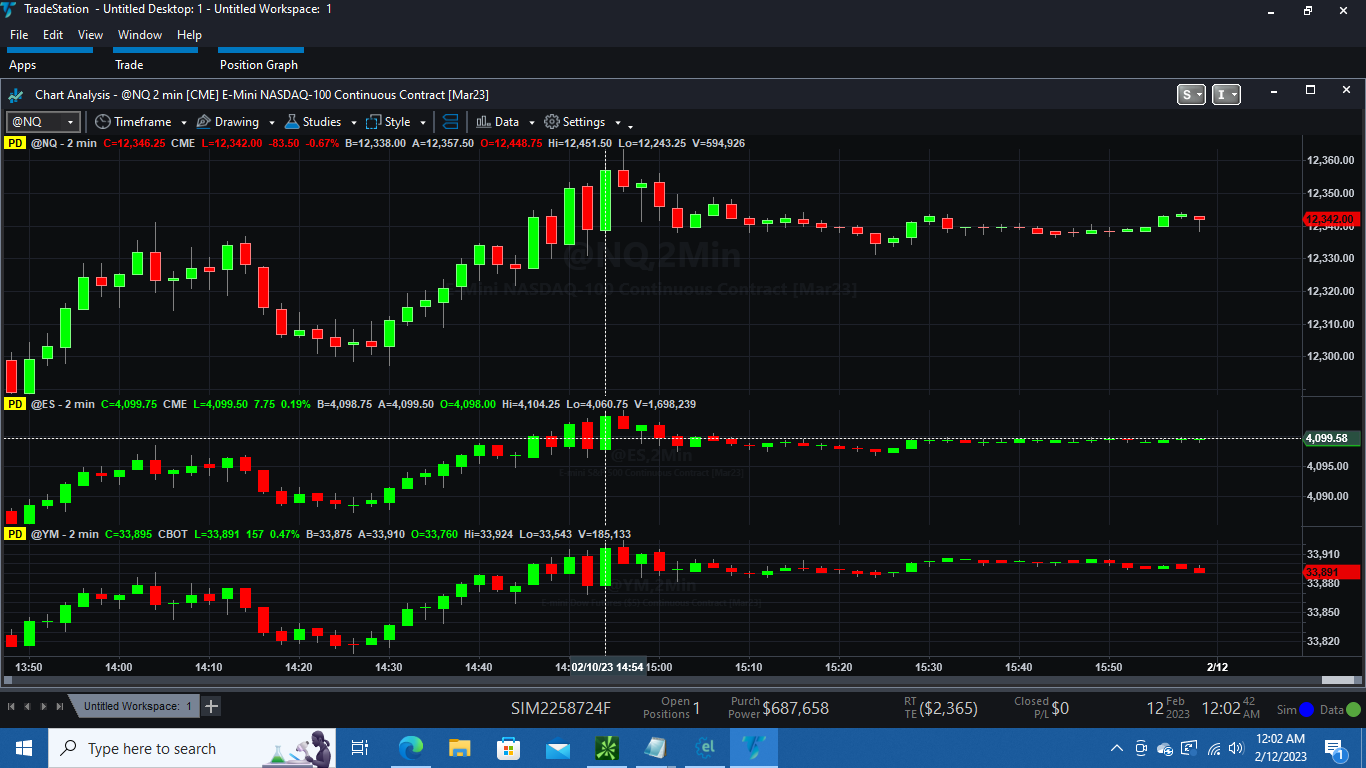The width and height of the screenshot is (1366, 768).
Task: Go to first workspace tab arrow
Action: (11, 706)
